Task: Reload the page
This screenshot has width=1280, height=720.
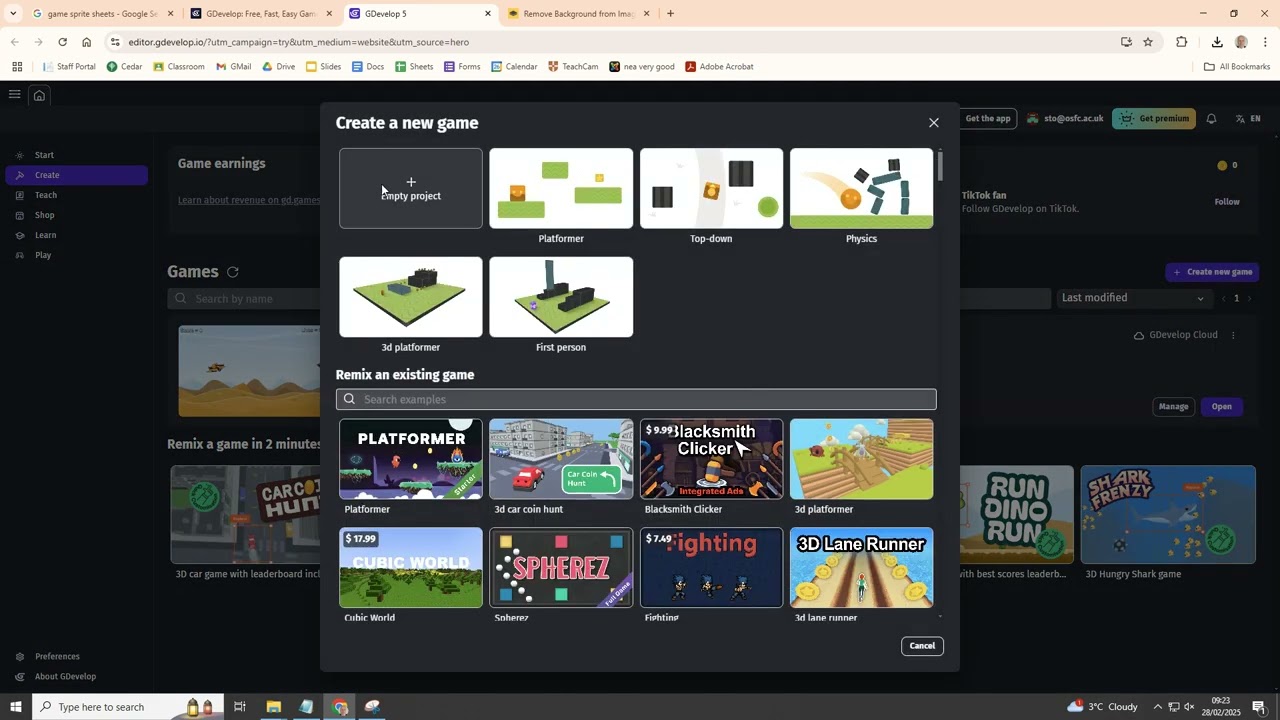Action: coord(62,42)
